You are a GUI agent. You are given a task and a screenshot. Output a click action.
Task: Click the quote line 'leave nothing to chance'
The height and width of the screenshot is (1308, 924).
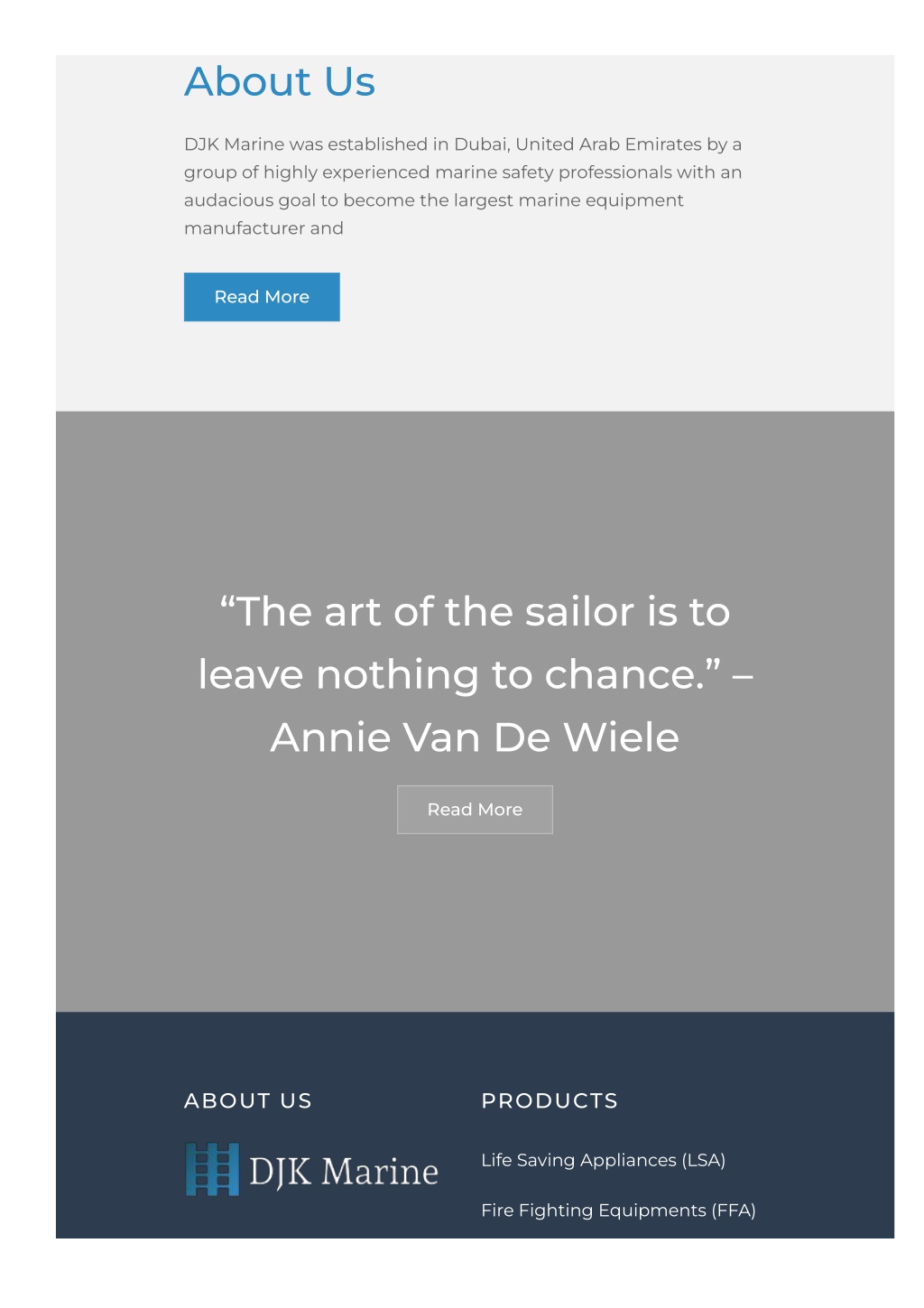[475, 674]
